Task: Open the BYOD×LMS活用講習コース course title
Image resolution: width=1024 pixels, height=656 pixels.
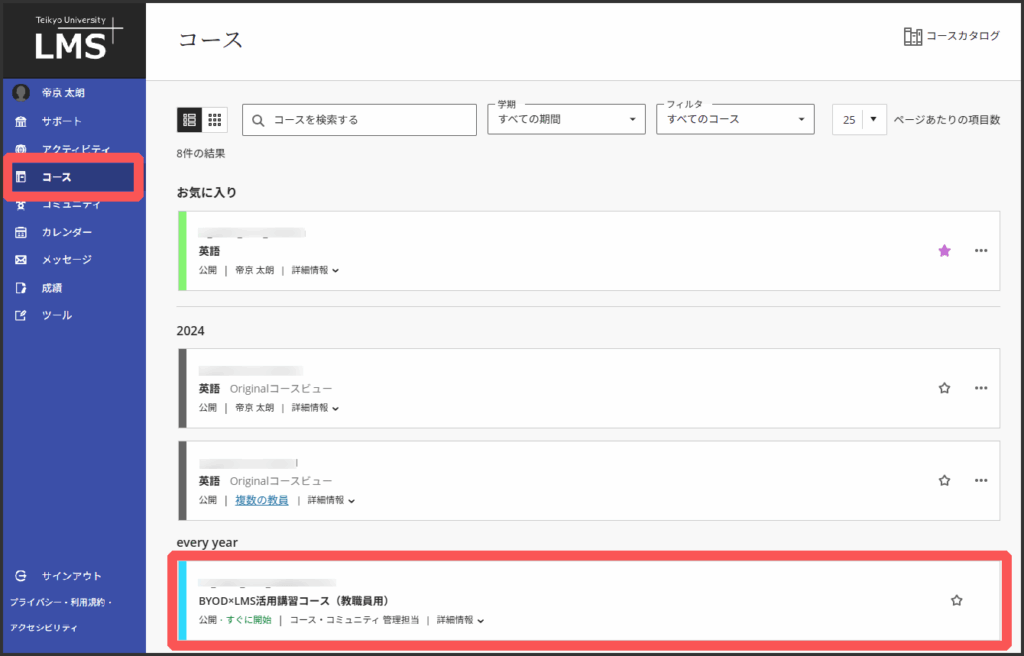Action: point(293,601)
